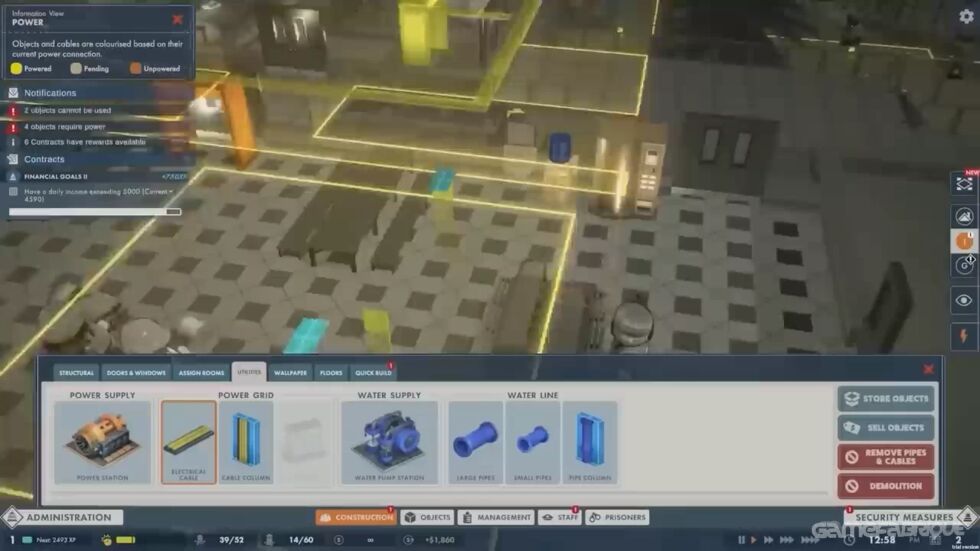Select the Power Station build item
This screenshot has width=980, height=551.
coord(102,442)
